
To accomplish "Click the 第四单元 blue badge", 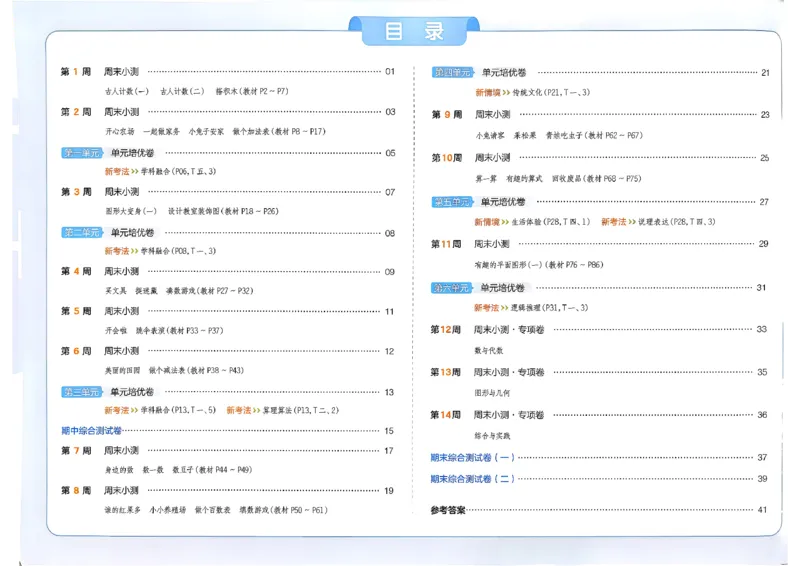I will (x=453, y=72).
